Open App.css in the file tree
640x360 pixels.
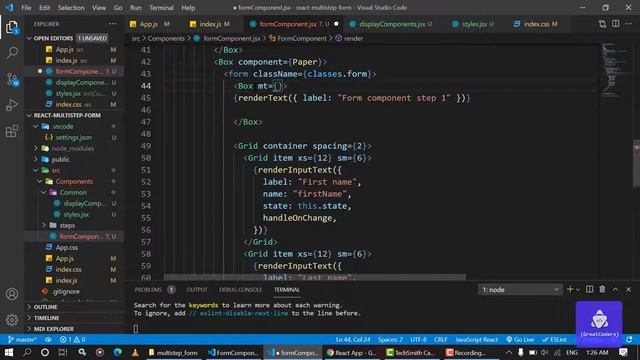pos(67,247)
